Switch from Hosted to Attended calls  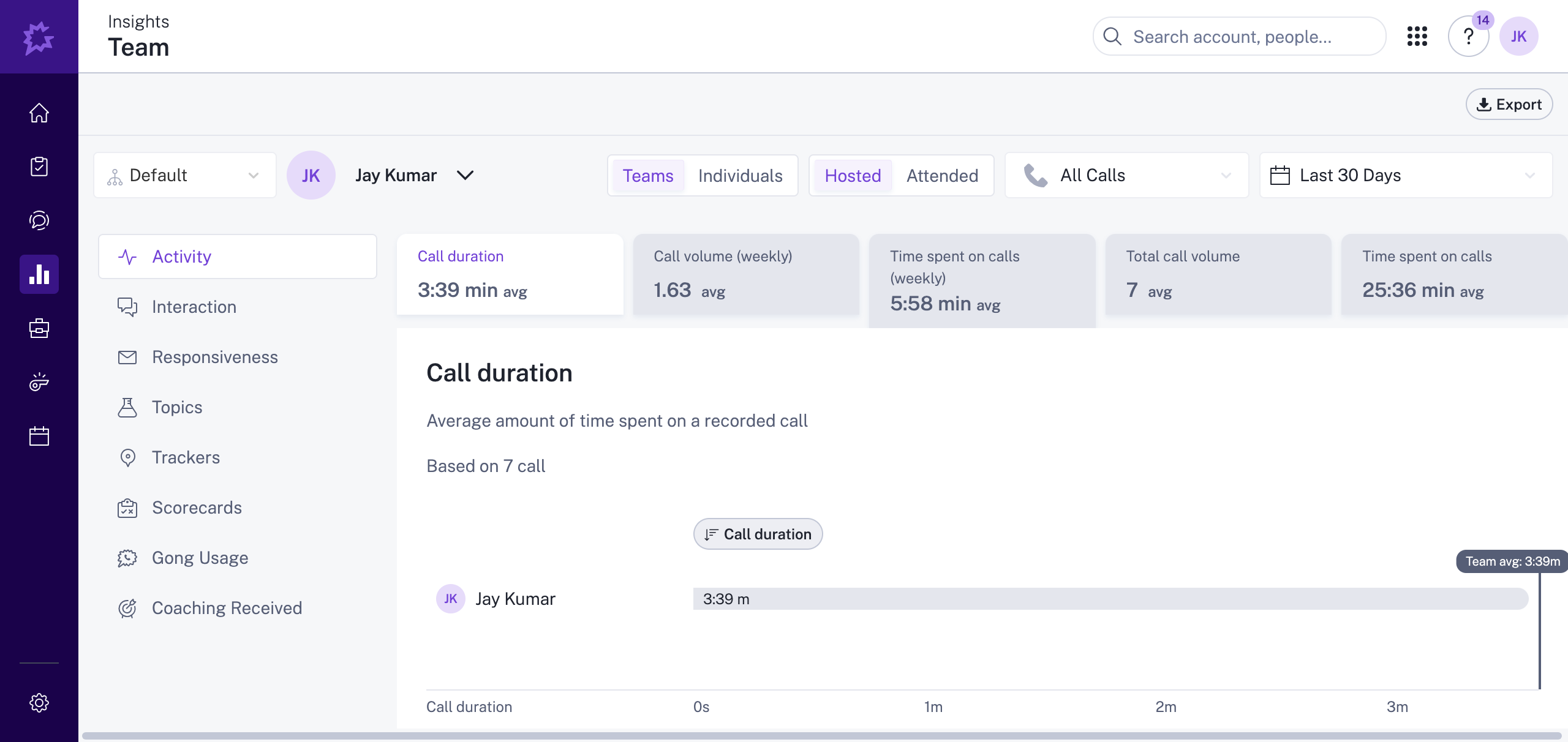941,176
